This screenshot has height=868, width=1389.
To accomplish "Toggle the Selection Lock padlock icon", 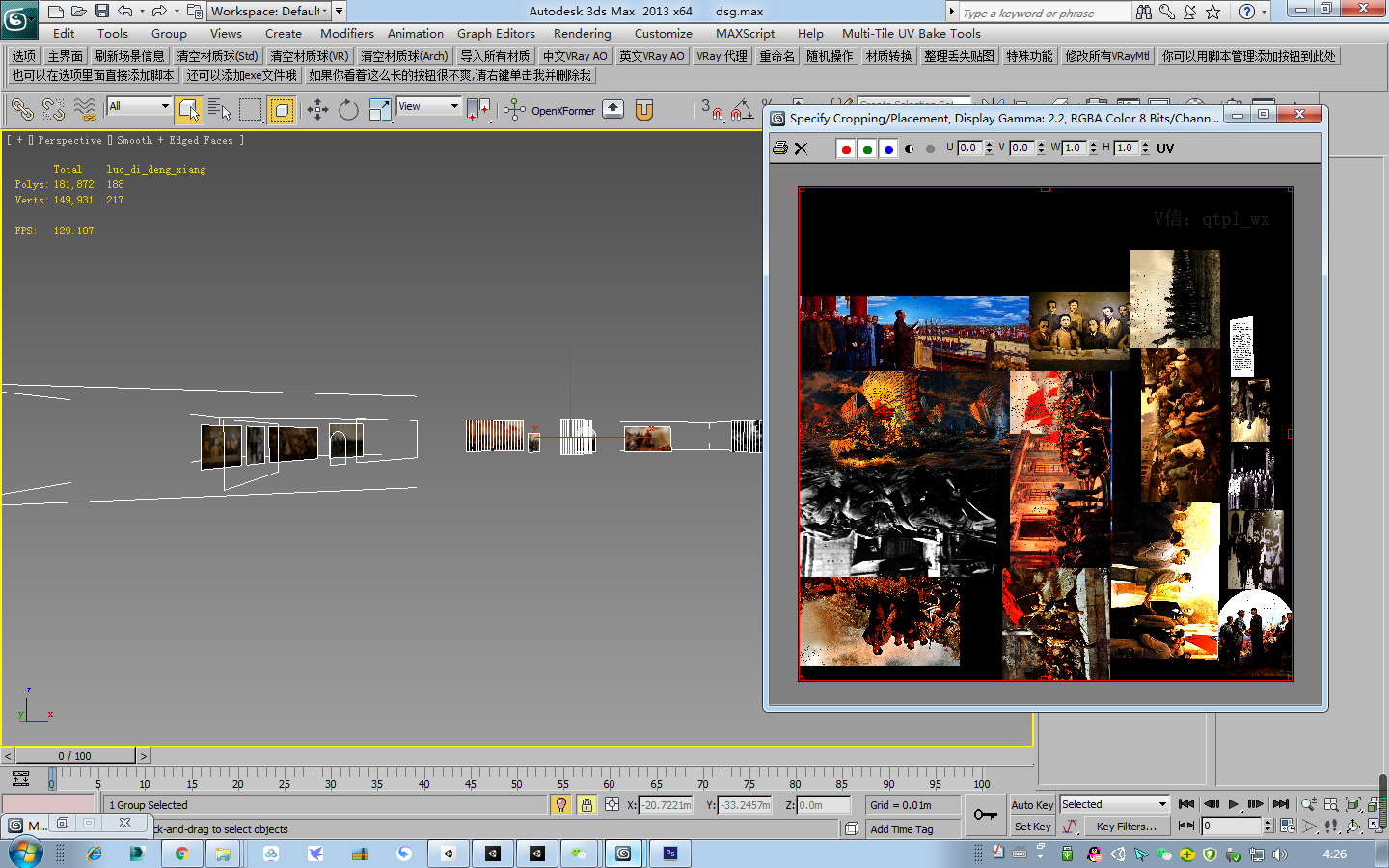I will tap(586, 804).
